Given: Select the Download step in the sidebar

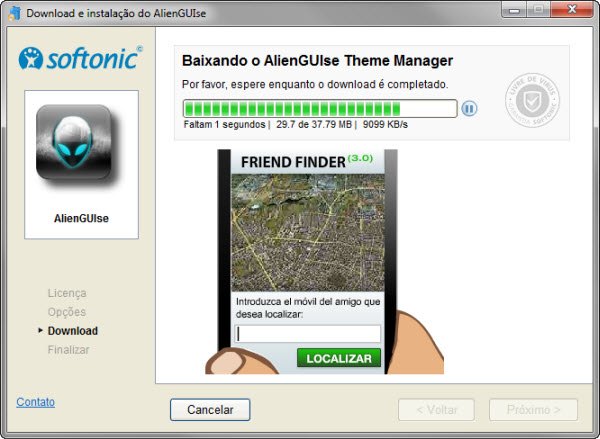Looking at the screenshot, I should pyautogui.click(x=73, y=331).
